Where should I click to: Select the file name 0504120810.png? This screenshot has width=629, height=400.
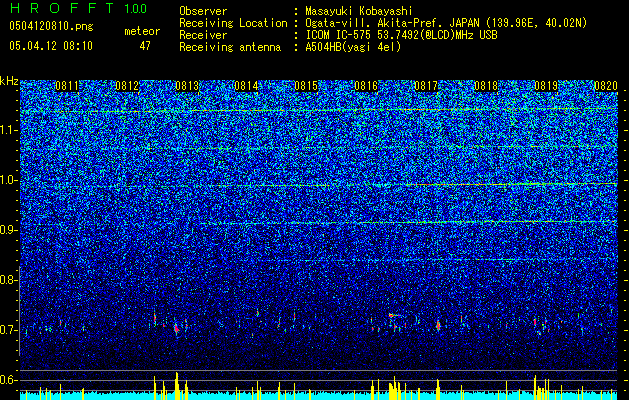tap(51, 26)
